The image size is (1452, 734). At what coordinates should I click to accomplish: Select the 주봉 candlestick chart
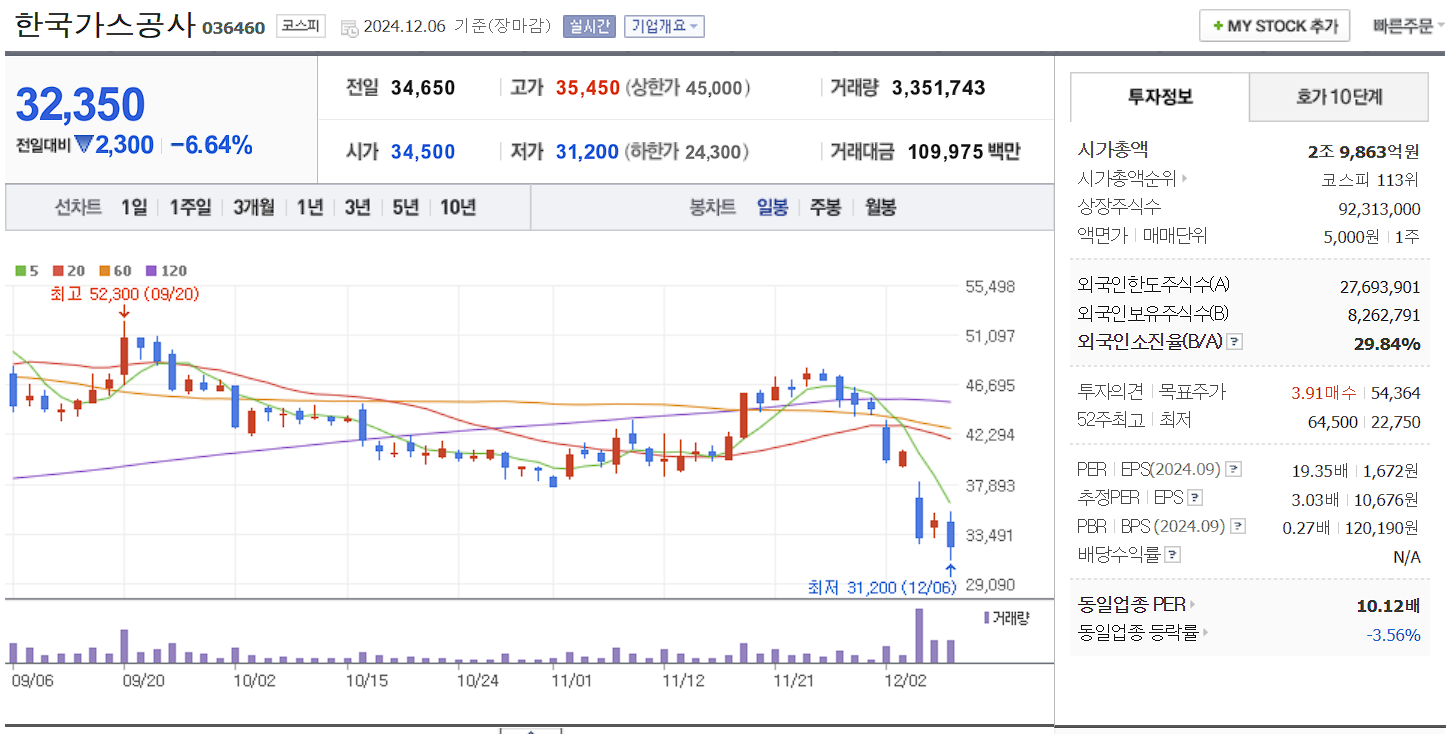point(825,207)
